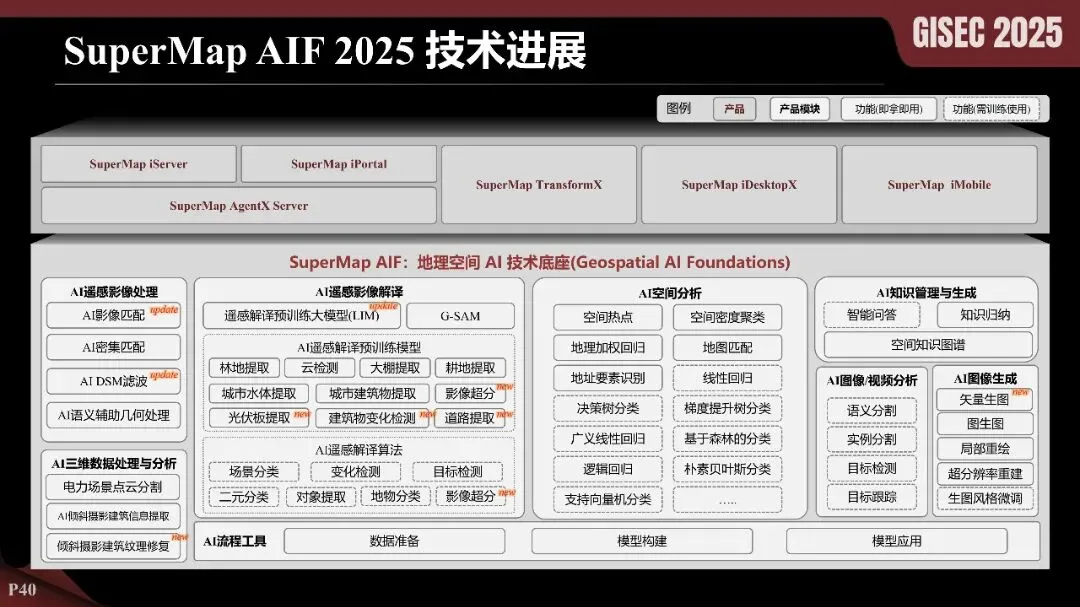Select the AI影像匹配 module box
This screenshot has height=607, width=1080.
[114, 316]
